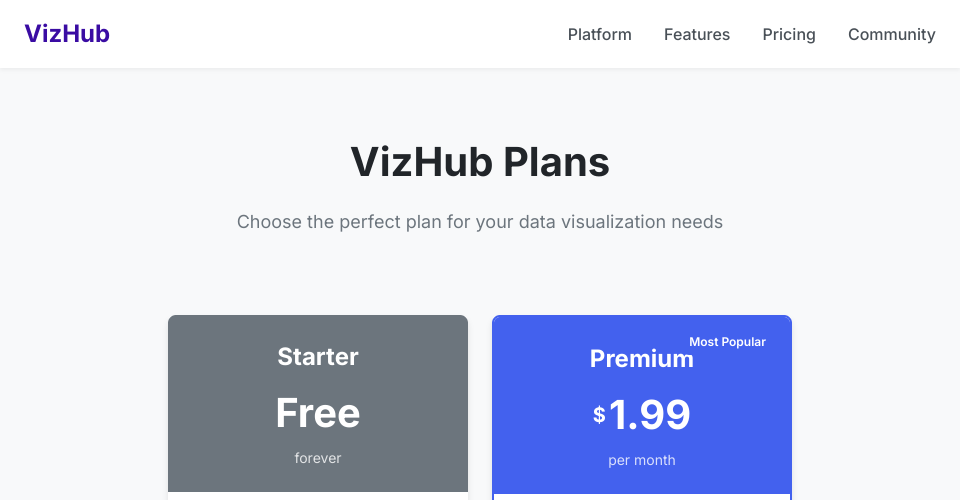Viewport: 960px width, 500px height.
Task: Select Pricing in the navigation bar
Action: [x=788, y=35]
